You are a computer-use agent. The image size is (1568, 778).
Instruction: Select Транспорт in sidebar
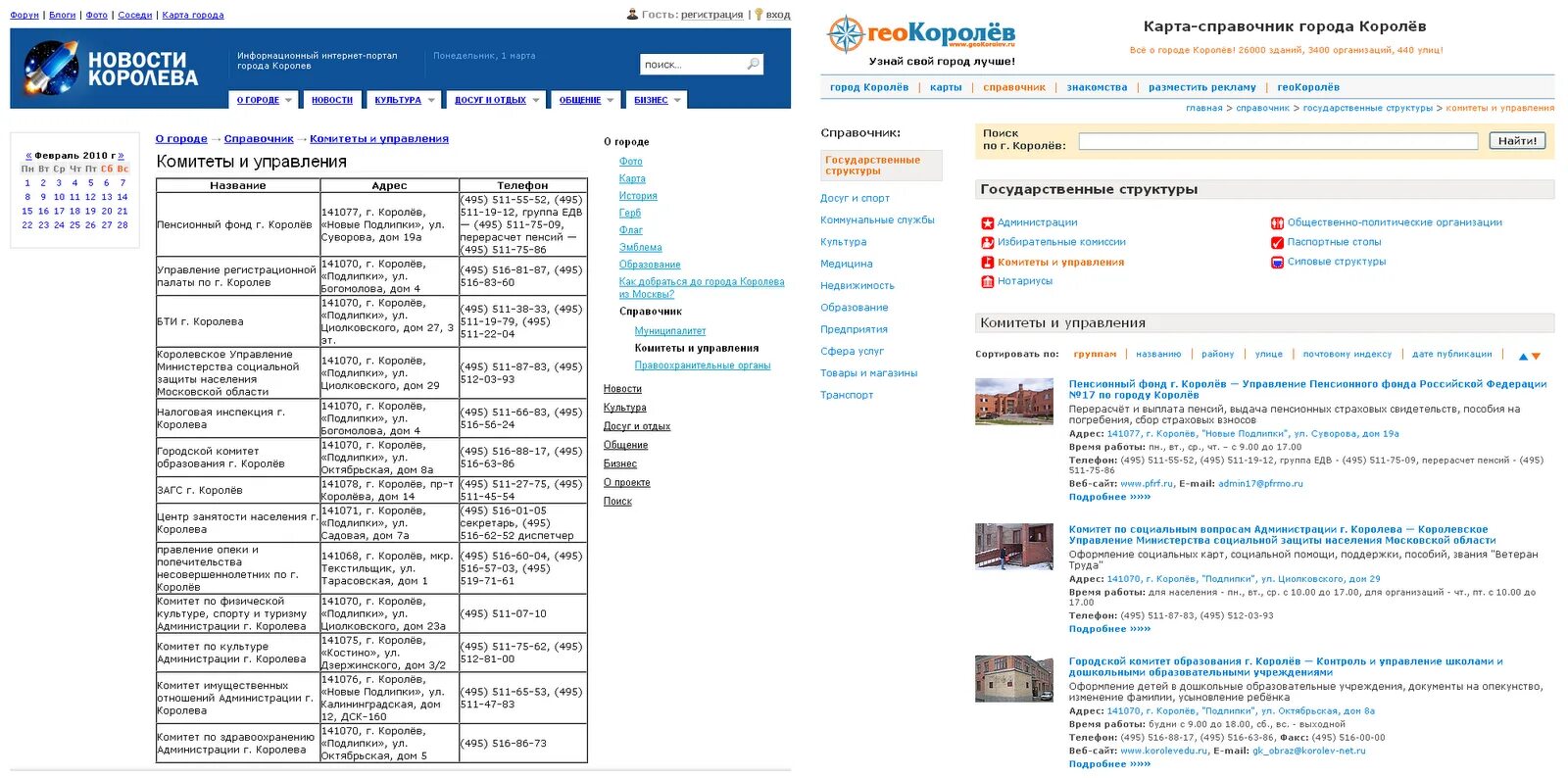847,395
